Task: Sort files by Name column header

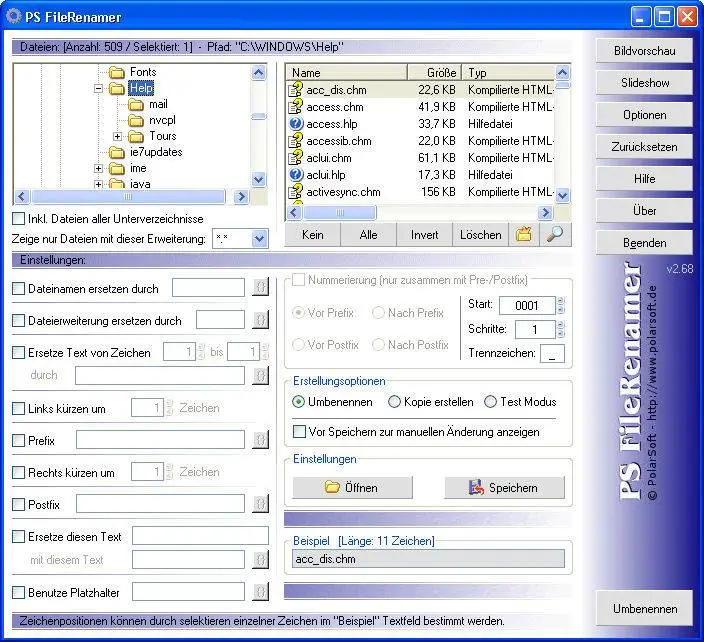Action: point(347,72)
